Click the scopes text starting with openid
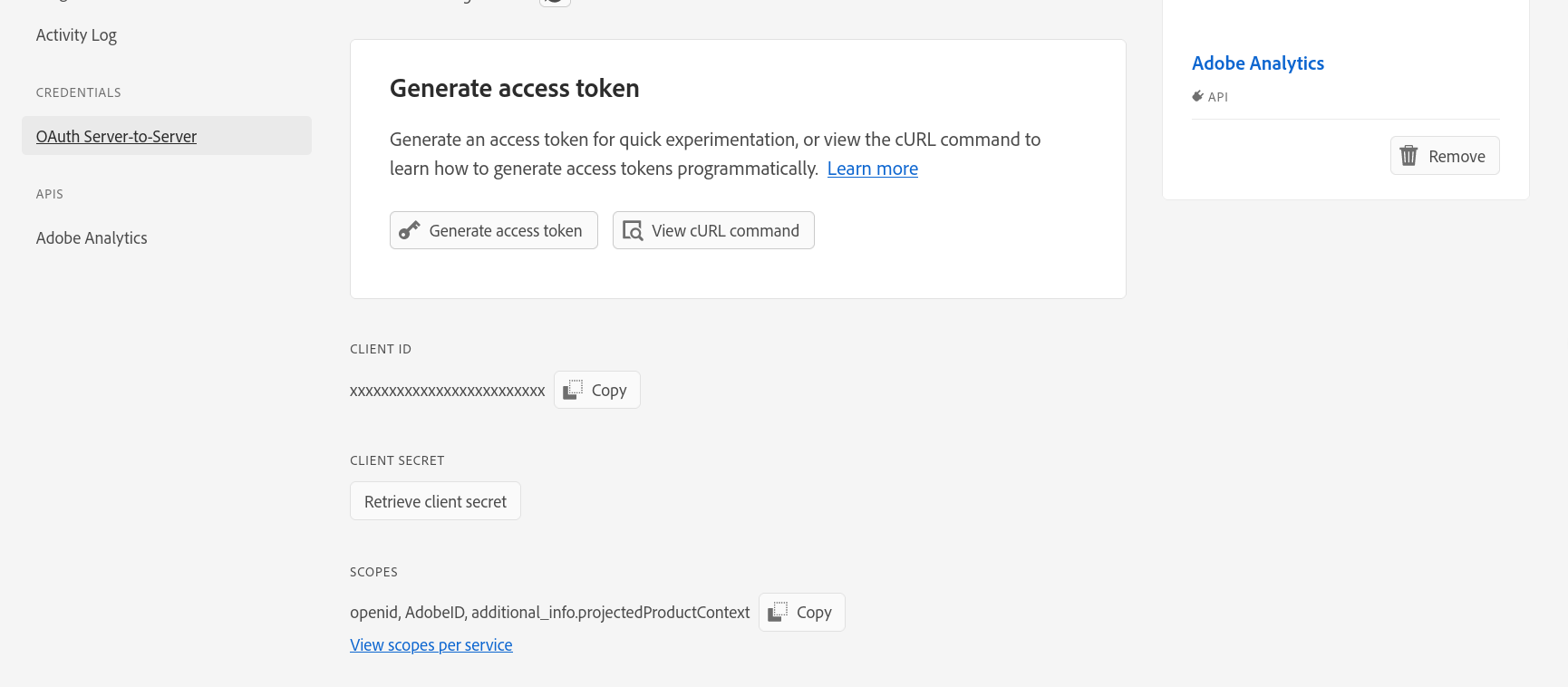Screen dimensions: 1568x687 (x=549, y=613)
